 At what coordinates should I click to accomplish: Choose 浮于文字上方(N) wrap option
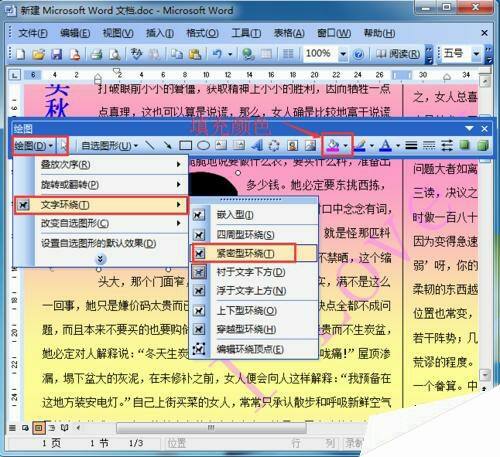coord(254,291)
